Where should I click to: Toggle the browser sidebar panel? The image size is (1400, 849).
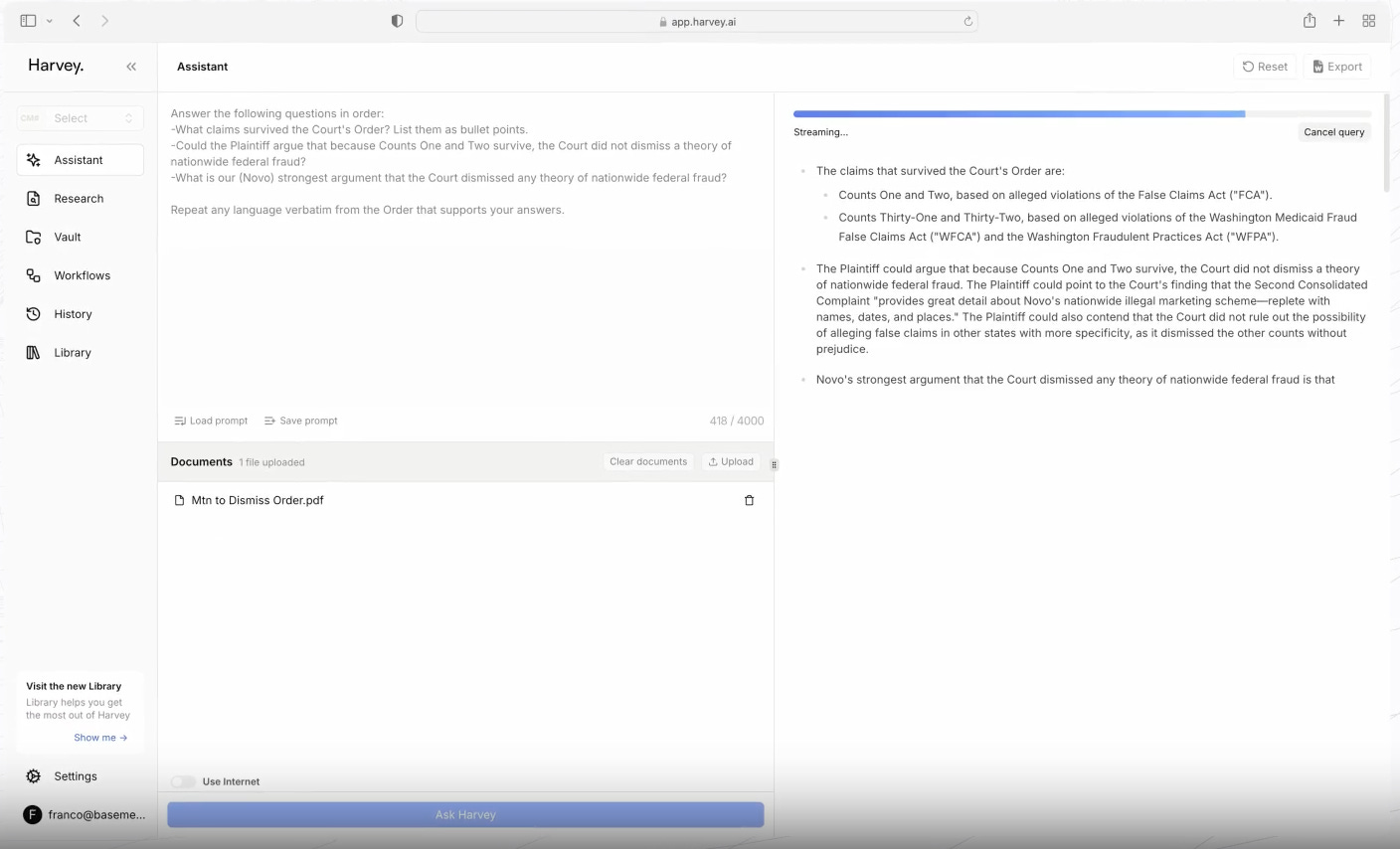pos(28,21)
